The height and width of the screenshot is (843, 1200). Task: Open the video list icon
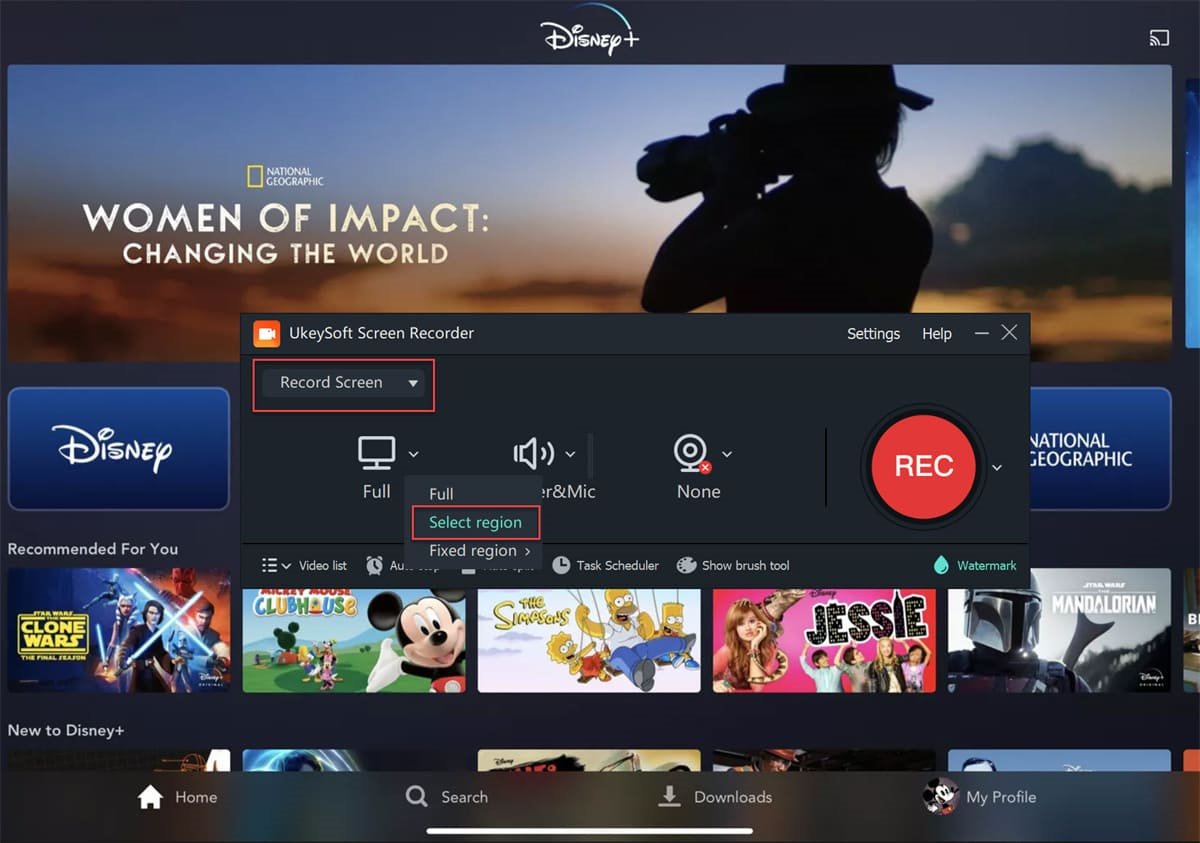269,565
